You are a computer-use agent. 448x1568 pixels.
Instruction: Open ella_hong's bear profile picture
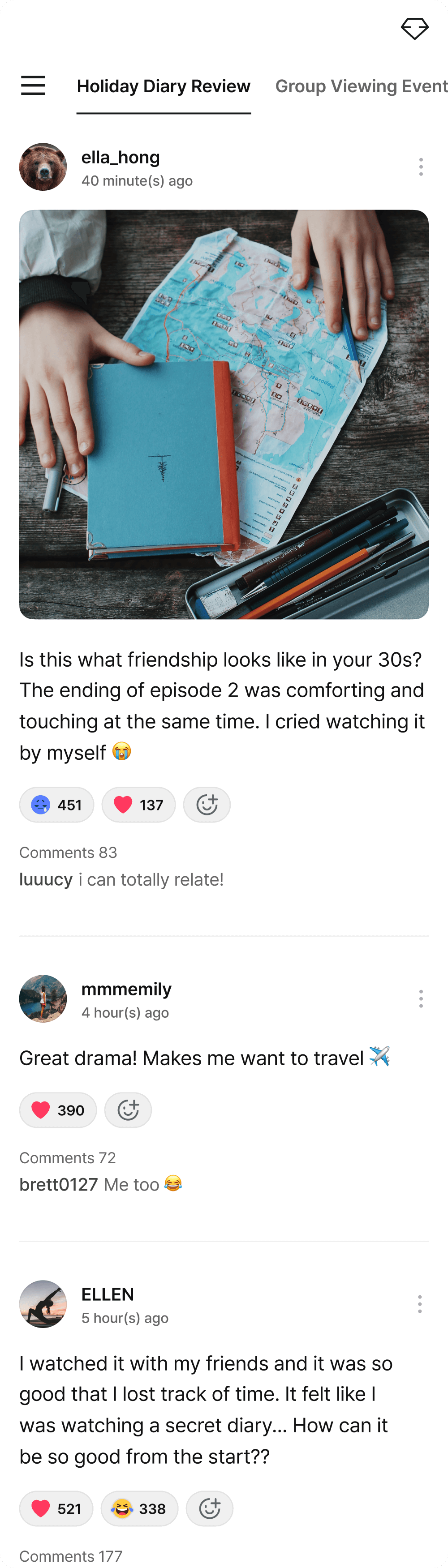coord(43,167)
